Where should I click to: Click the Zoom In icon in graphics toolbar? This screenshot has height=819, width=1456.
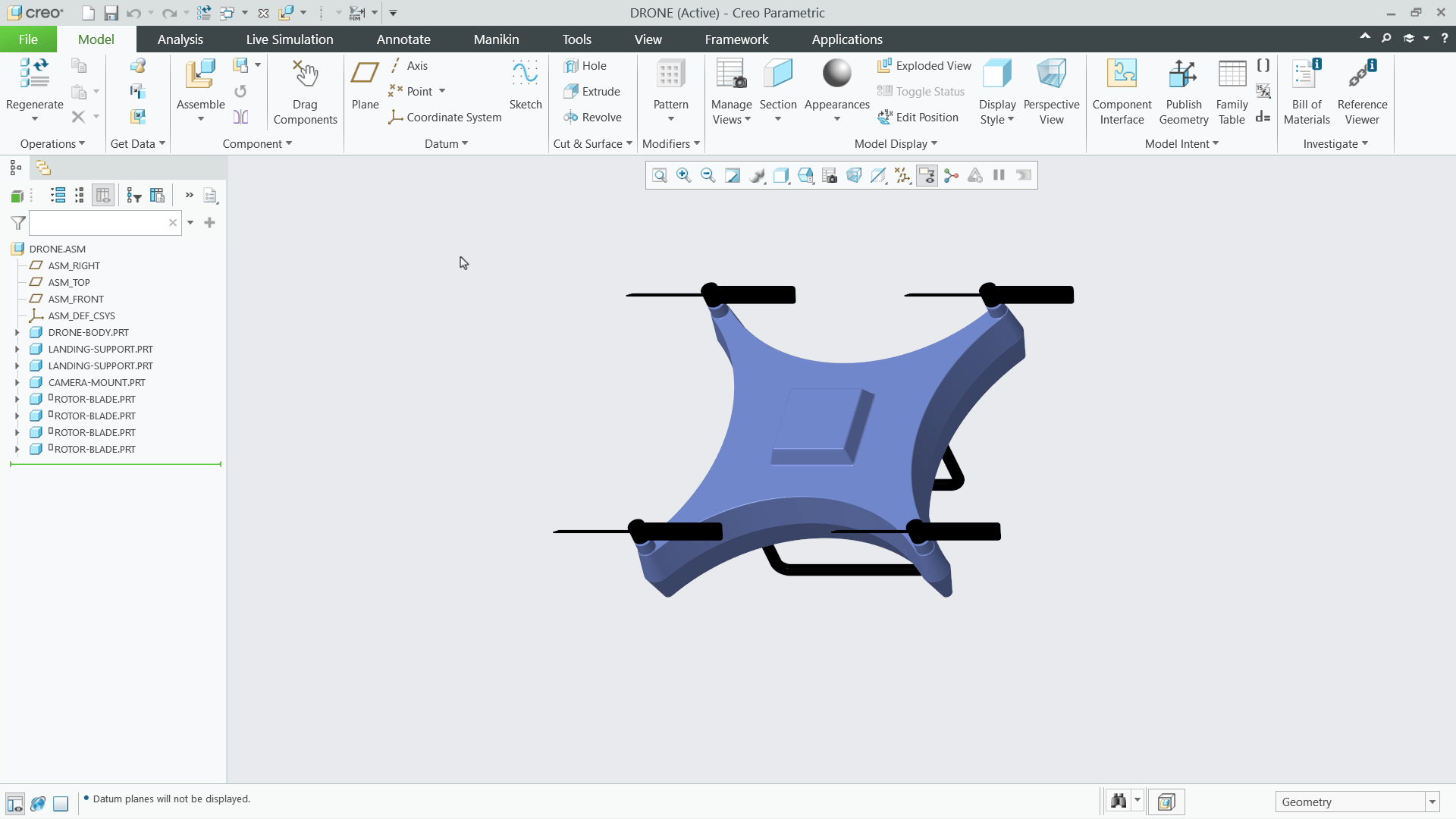(683, 175)
